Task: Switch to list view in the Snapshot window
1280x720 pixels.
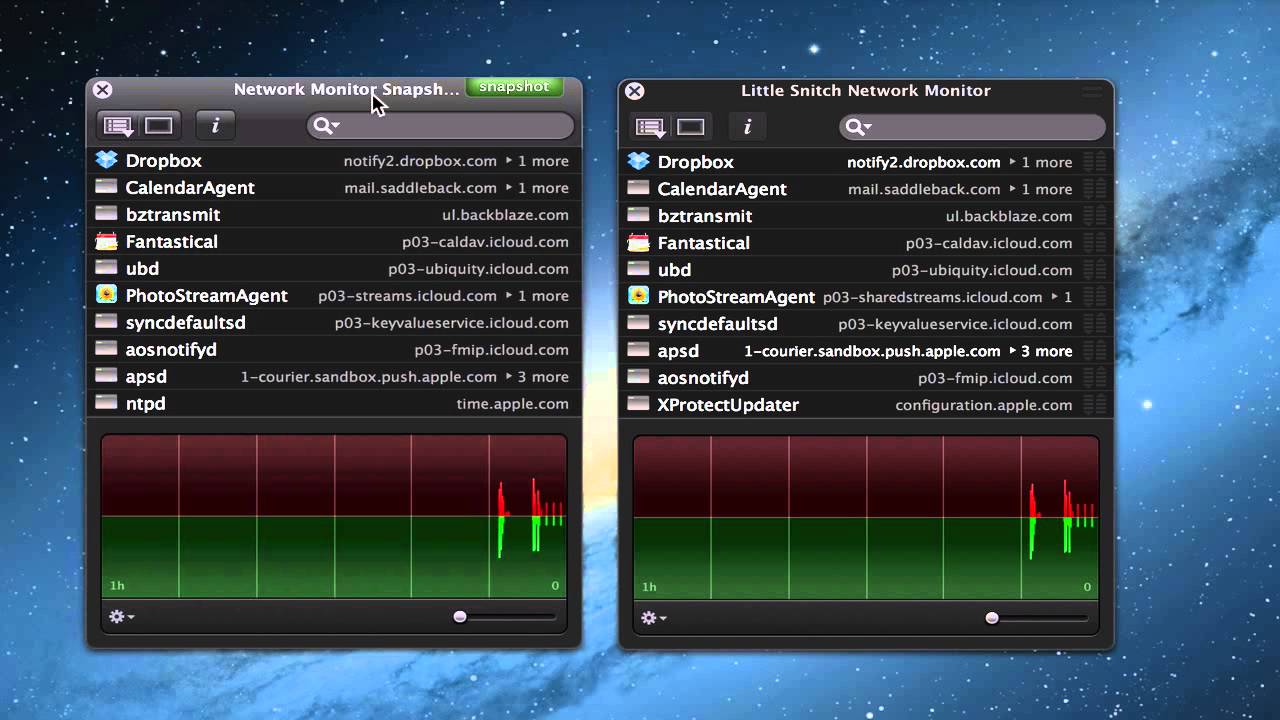Action: (119, 125)
